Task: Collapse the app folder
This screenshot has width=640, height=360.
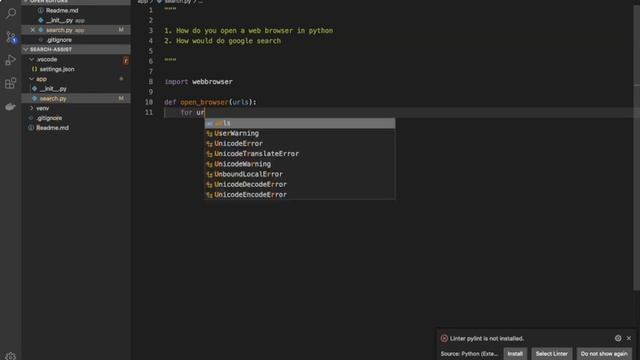Action: (x=41, y=79)
